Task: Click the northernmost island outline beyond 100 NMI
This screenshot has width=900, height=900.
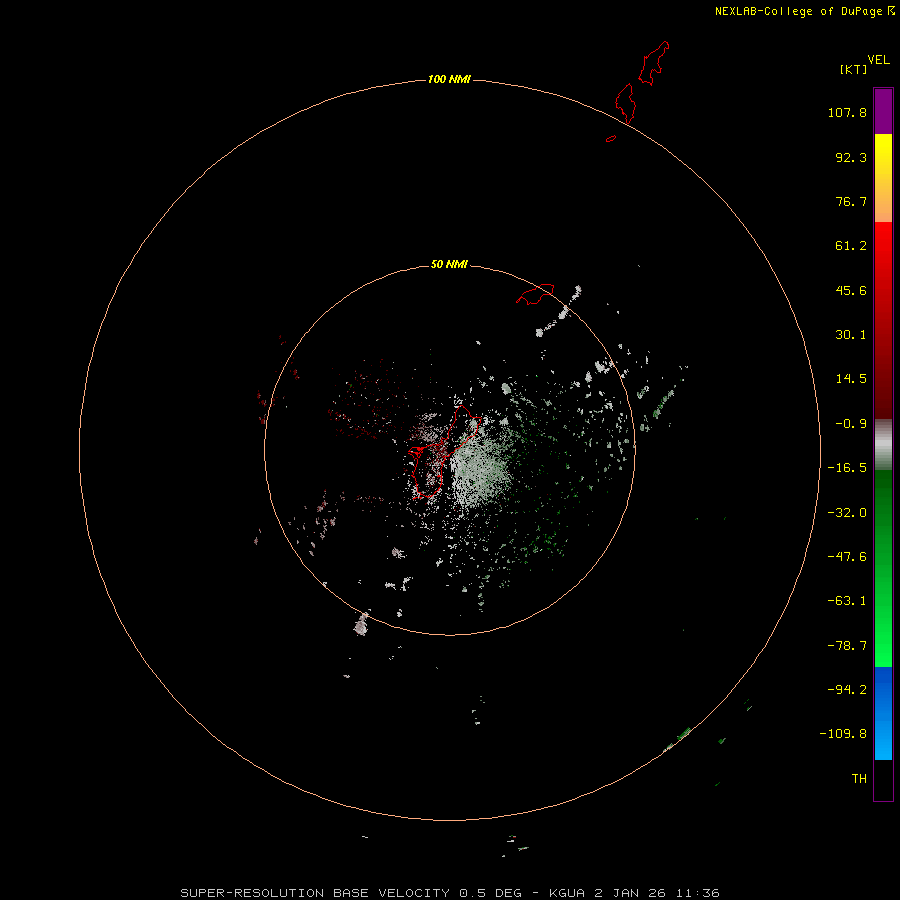Action: click(x=654, y=63)
